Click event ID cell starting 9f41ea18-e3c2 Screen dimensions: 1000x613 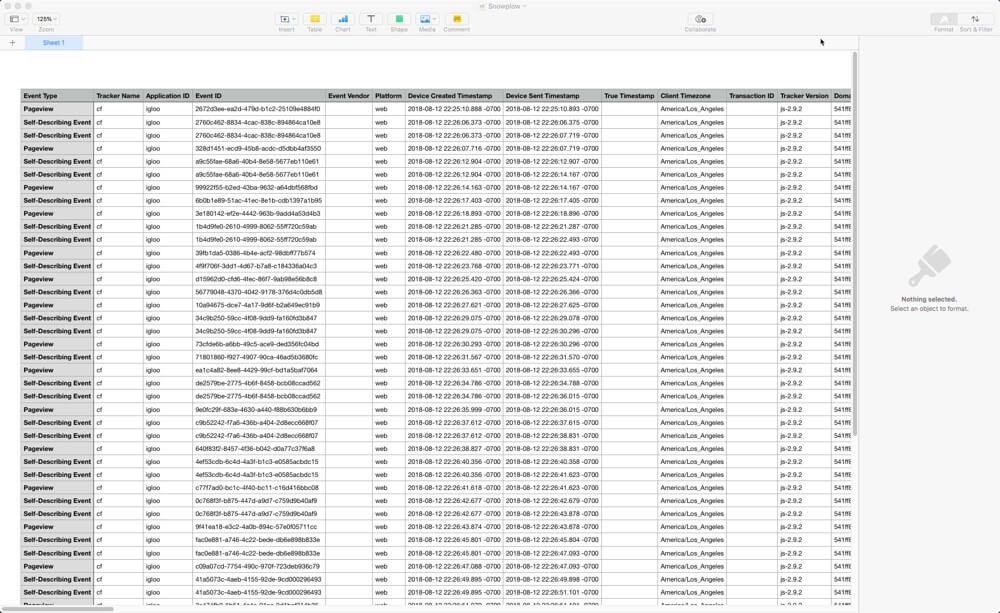(x=259, y=527)
